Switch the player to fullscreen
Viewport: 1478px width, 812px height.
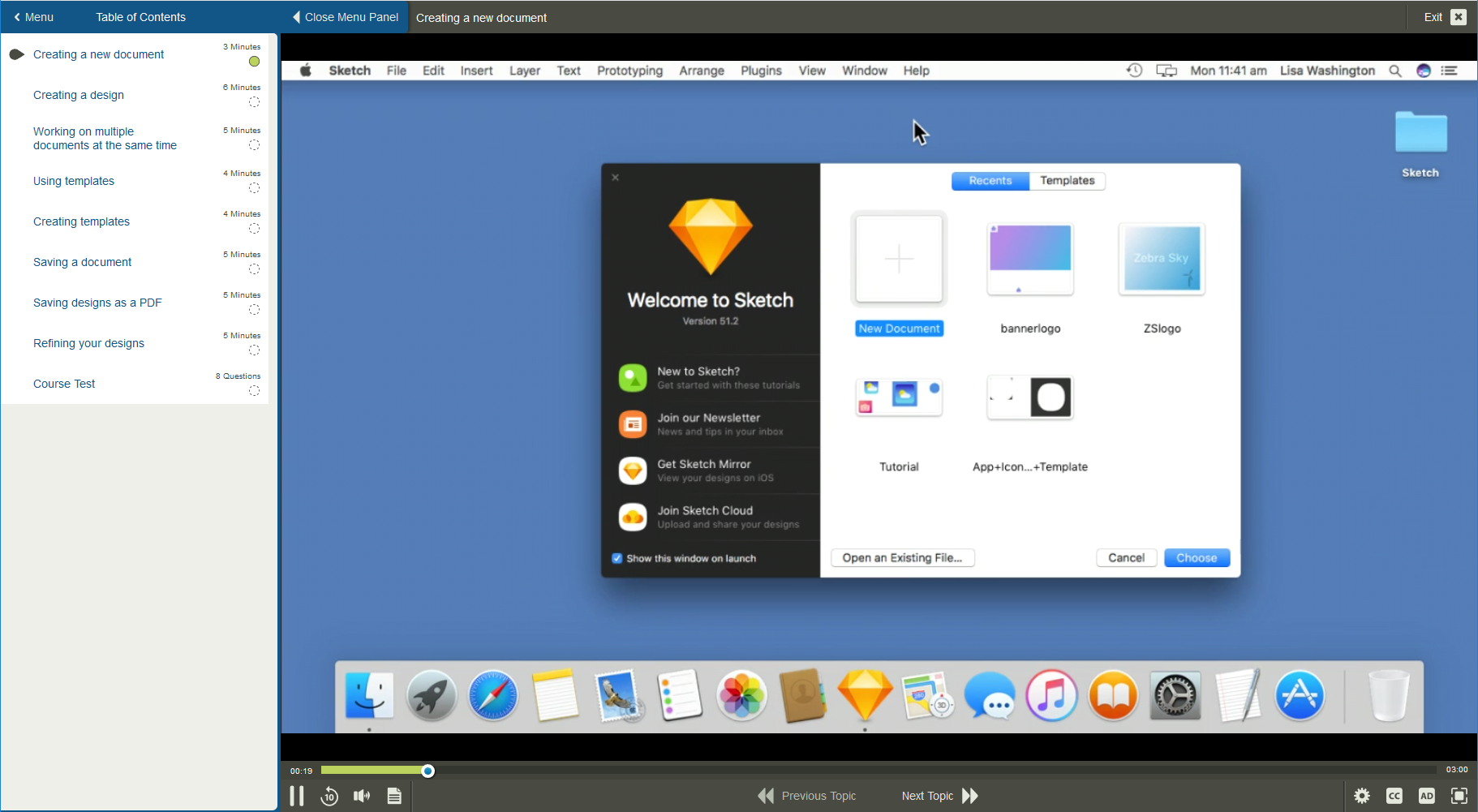1459,796
